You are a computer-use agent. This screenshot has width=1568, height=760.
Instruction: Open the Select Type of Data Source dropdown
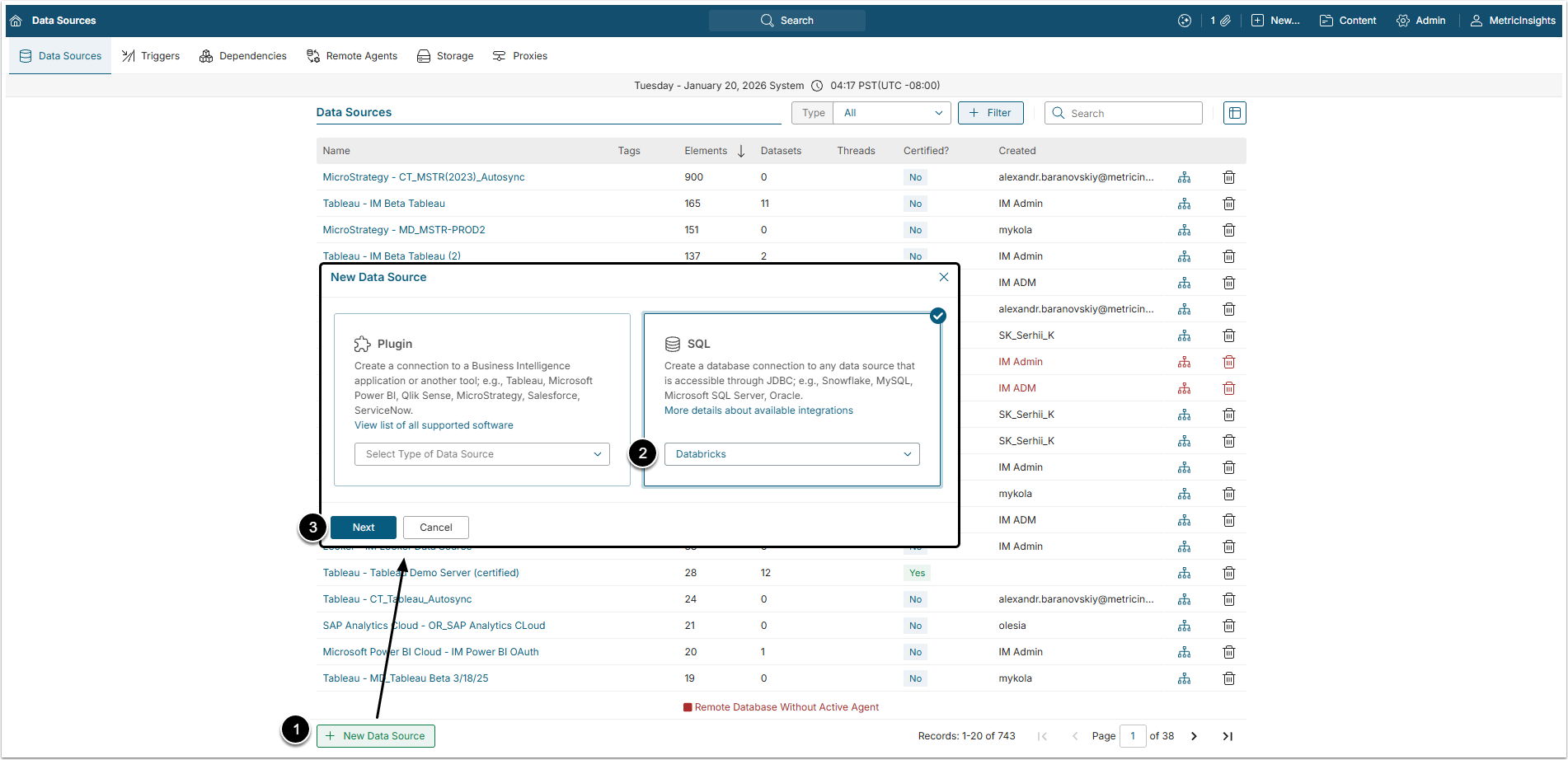(x=481, y=454)
